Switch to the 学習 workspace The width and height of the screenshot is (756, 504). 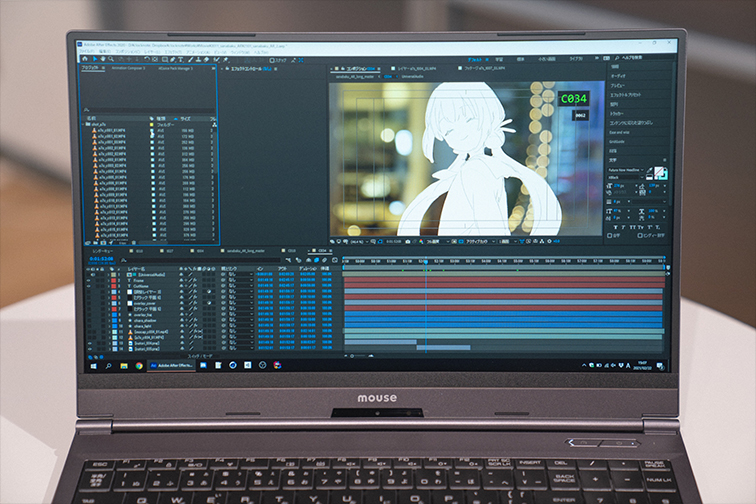coord(499,59)
